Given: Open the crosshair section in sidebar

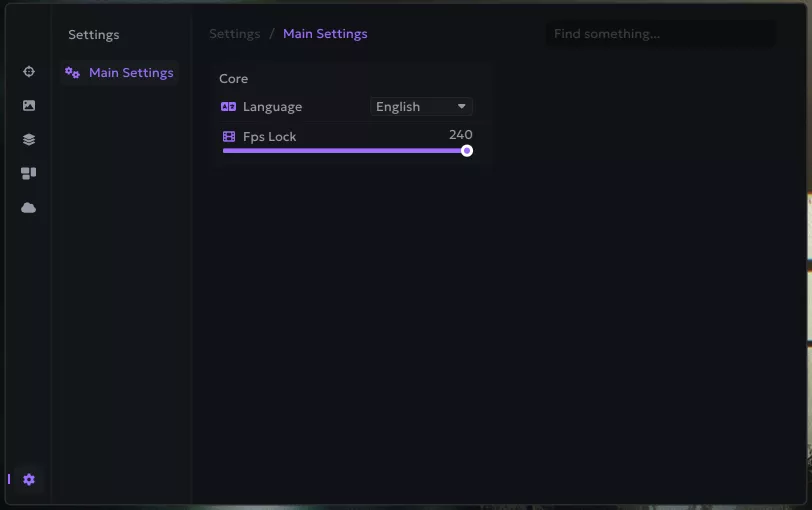Looking at the screenshot, I should pyautogui.click(x=29, y=72).
